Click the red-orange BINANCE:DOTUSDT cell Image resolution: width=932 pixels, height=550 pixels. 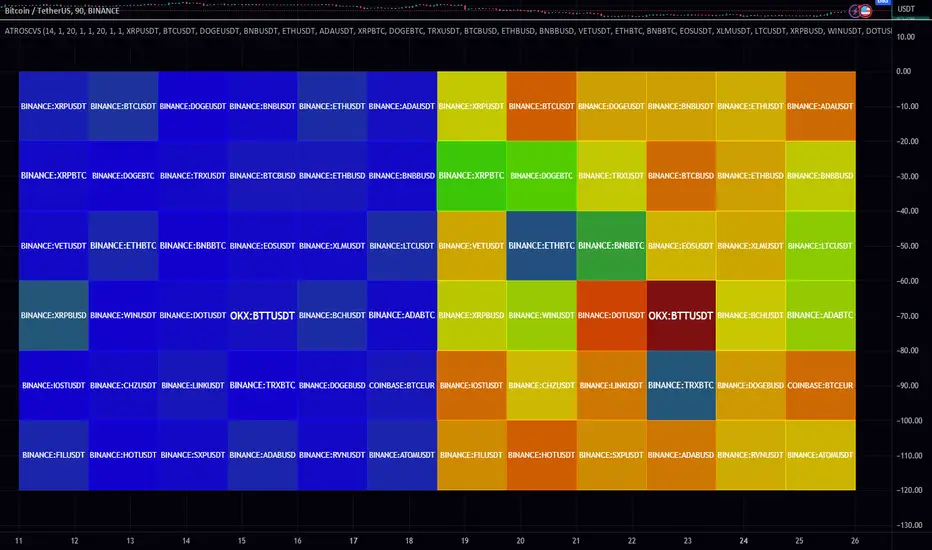pyautogui.click(x=611, y=316)
